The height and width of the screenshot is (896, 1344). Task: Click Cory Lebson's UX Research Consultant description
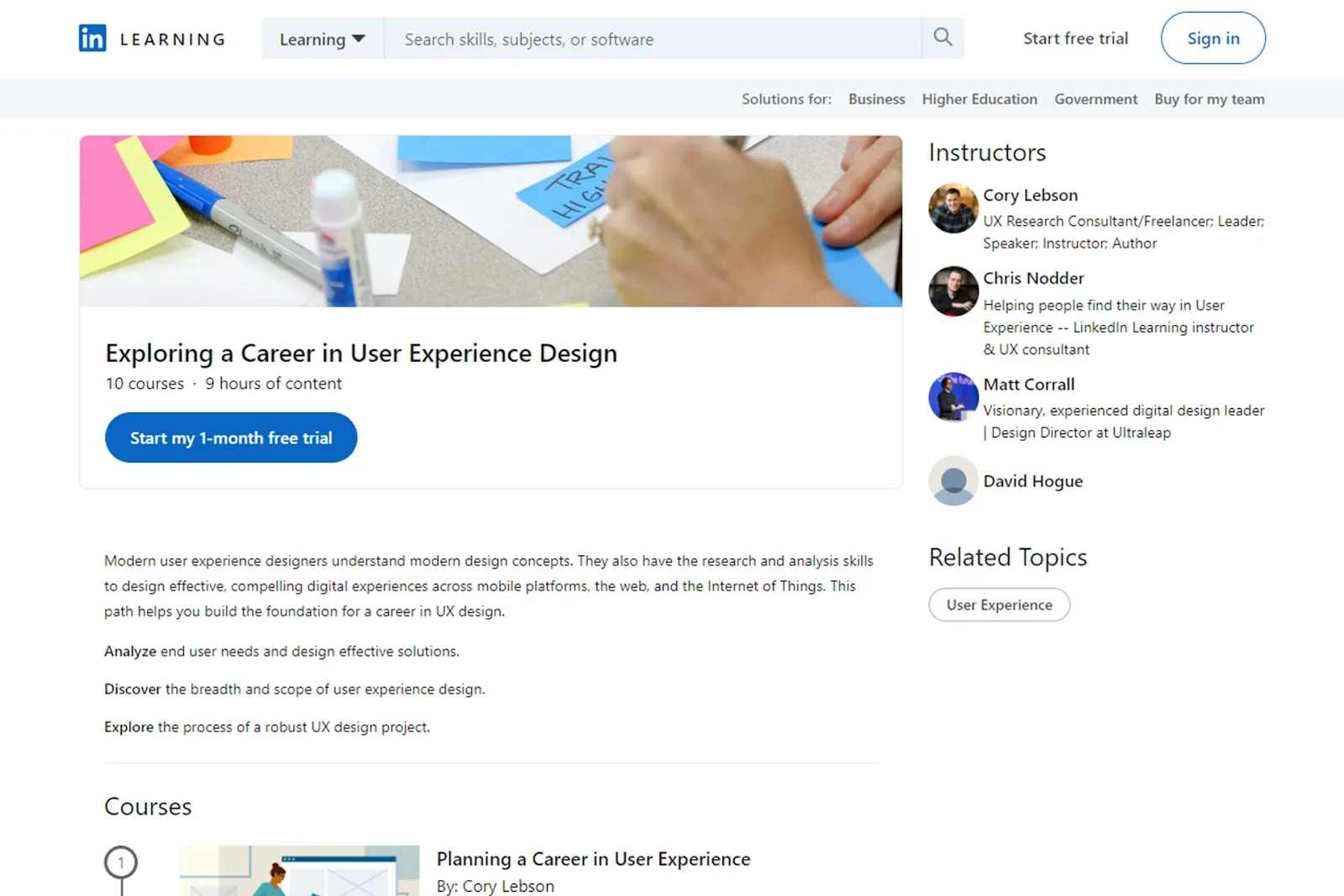1124,232
